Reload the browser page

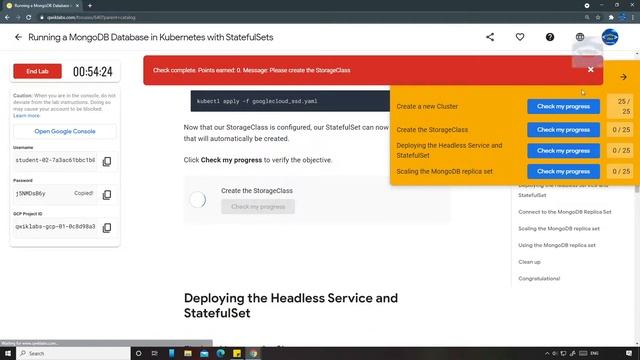pyautogui.click(x=29, y=18)
